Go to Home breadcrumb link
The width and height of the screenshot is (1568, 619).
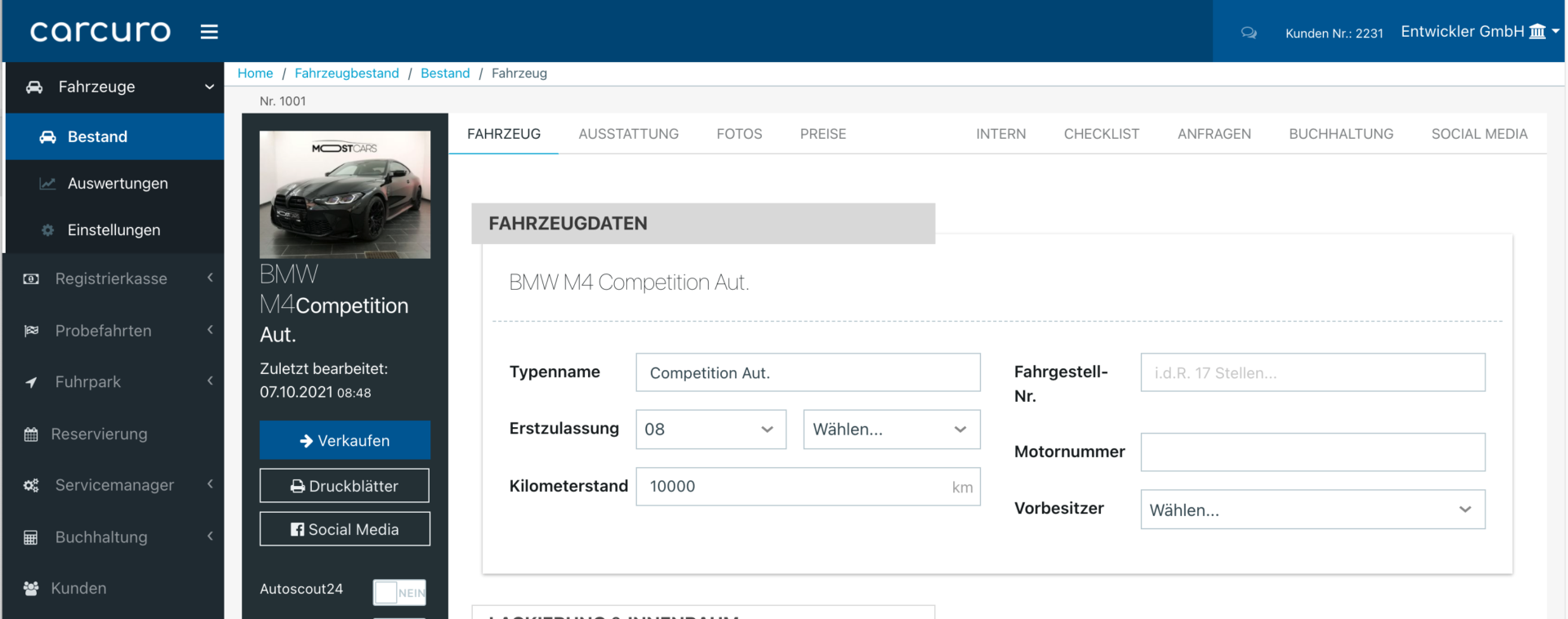click(x=255, y=73)
